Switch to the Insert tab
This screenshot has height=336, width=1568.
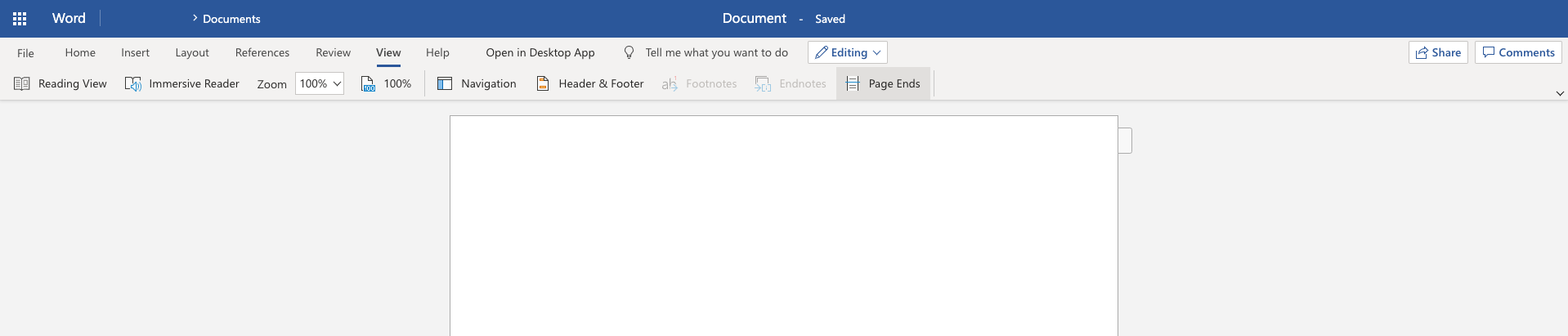[135, 52]
